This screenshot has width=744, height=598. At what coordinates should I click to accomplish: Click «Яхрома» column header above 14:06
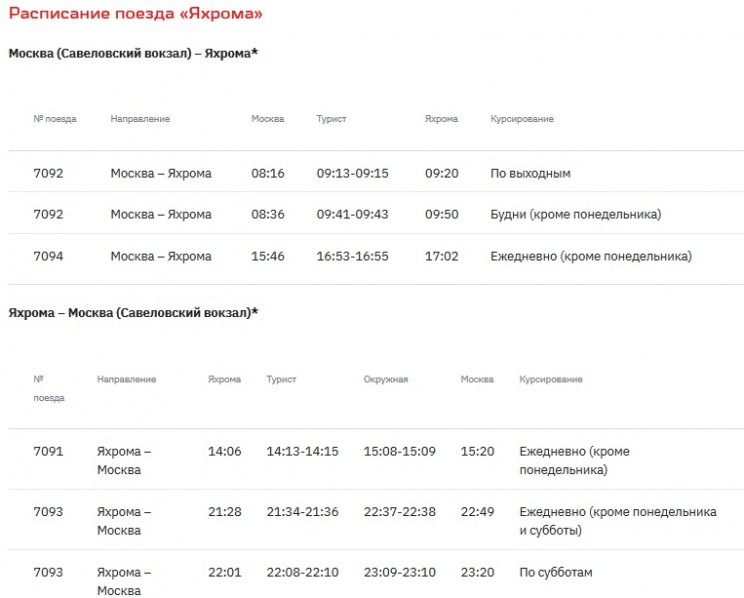pos(224,379)
